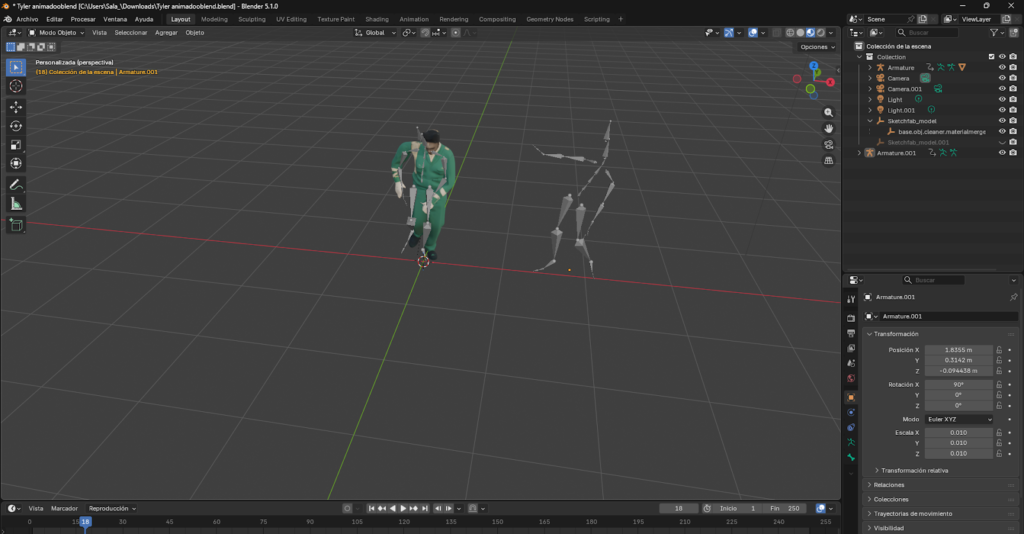
Task: Open the Reproducción timeline dropdown
Action: [112, 509]
